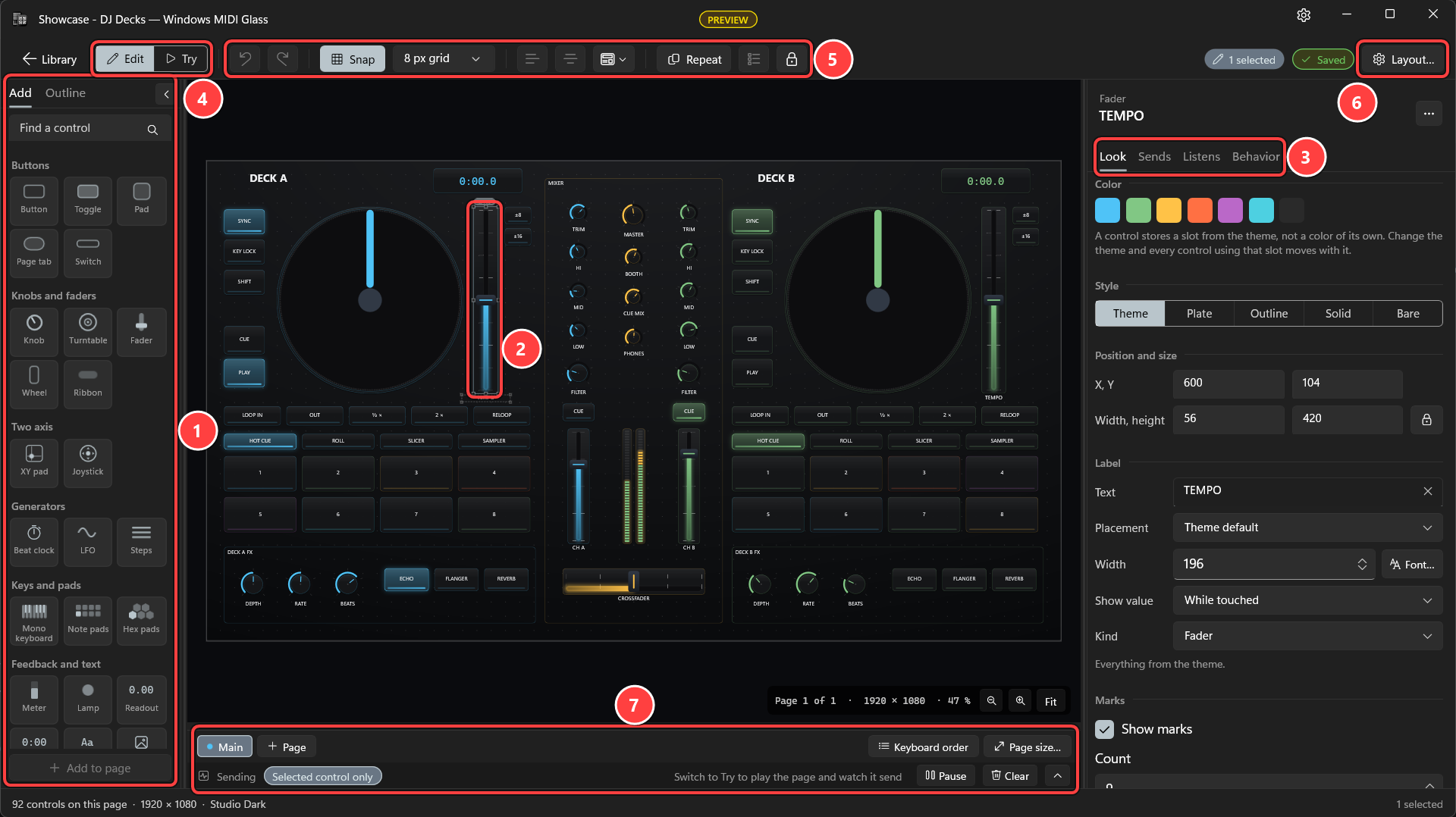
Task: Toggle Selected control only sending filter
Action: click(322, 776)
